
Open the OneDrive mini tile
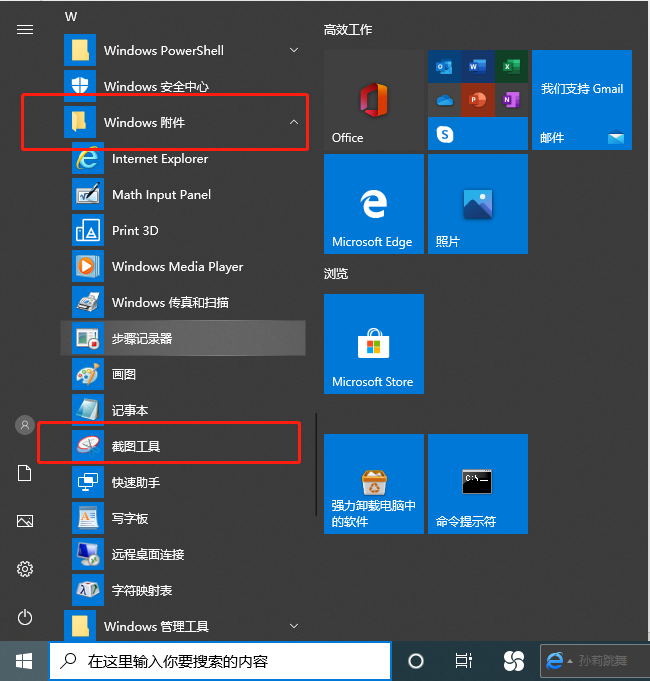pos(444,100)
